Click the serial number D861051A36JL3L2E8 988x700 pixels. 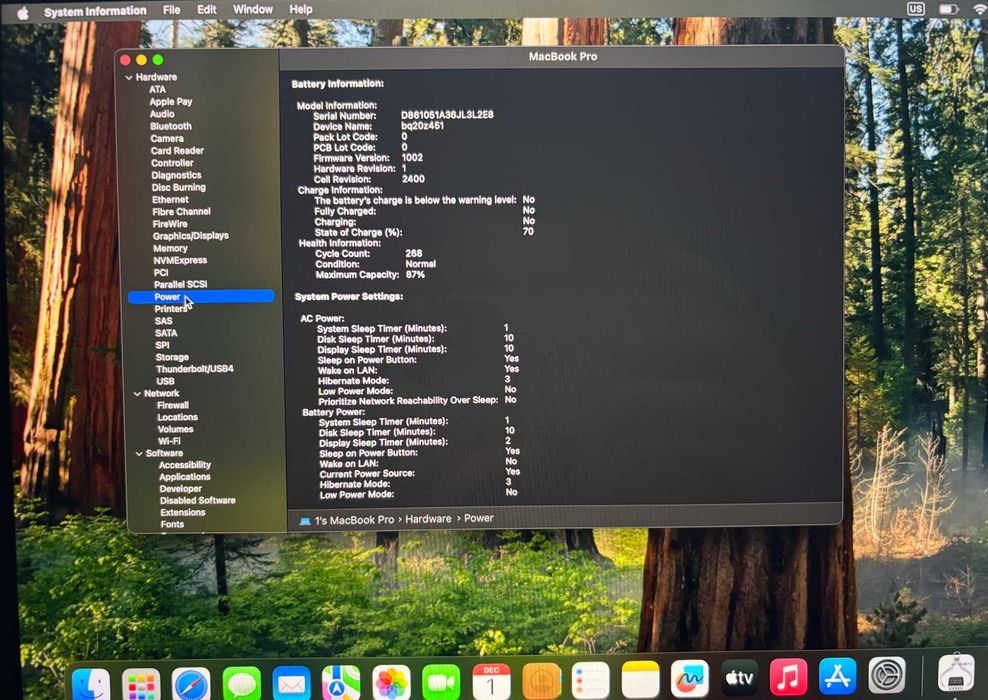click(x=447, y=115)
